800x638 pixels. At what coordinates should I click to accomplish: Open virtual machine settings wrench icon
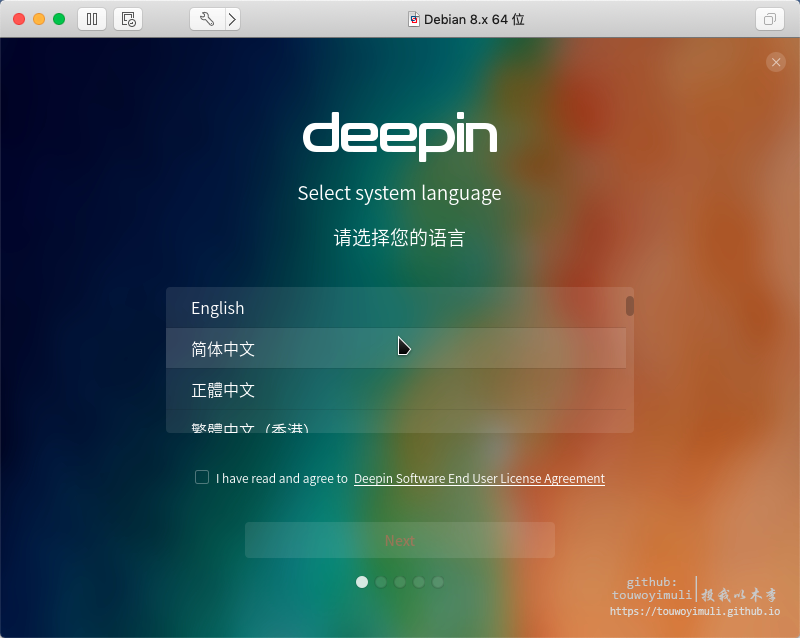(207, 19)
